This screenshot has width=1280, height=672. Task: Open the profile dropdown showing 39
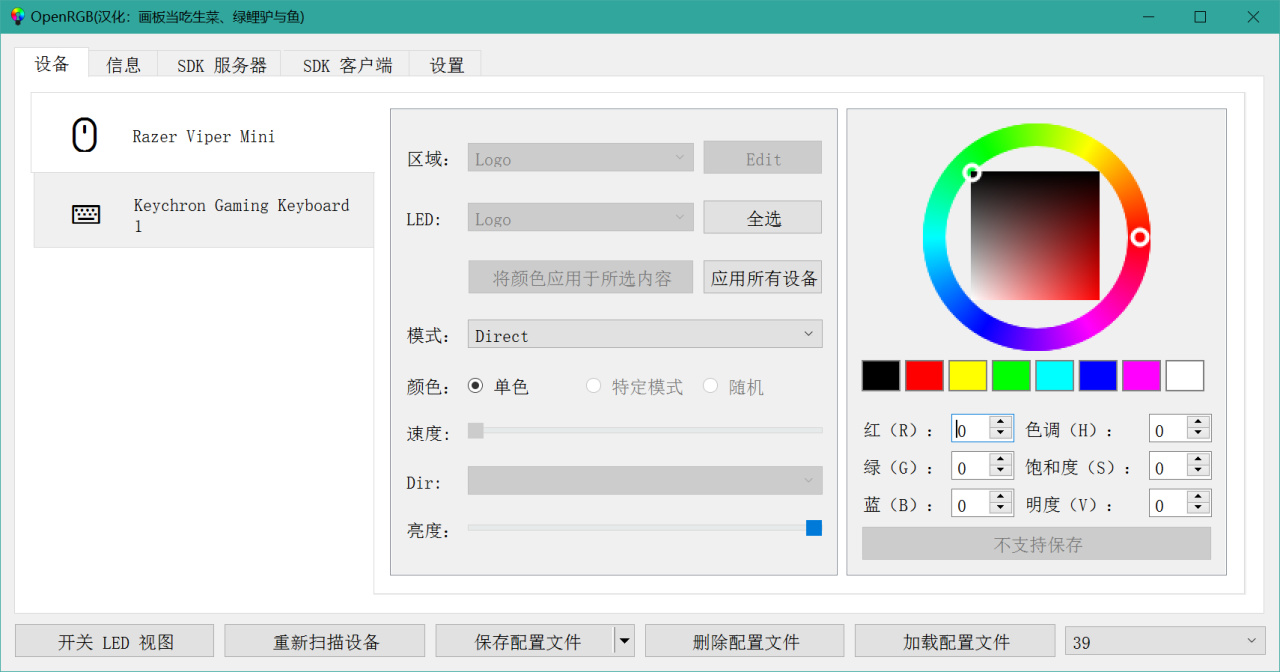(1165, 642)
